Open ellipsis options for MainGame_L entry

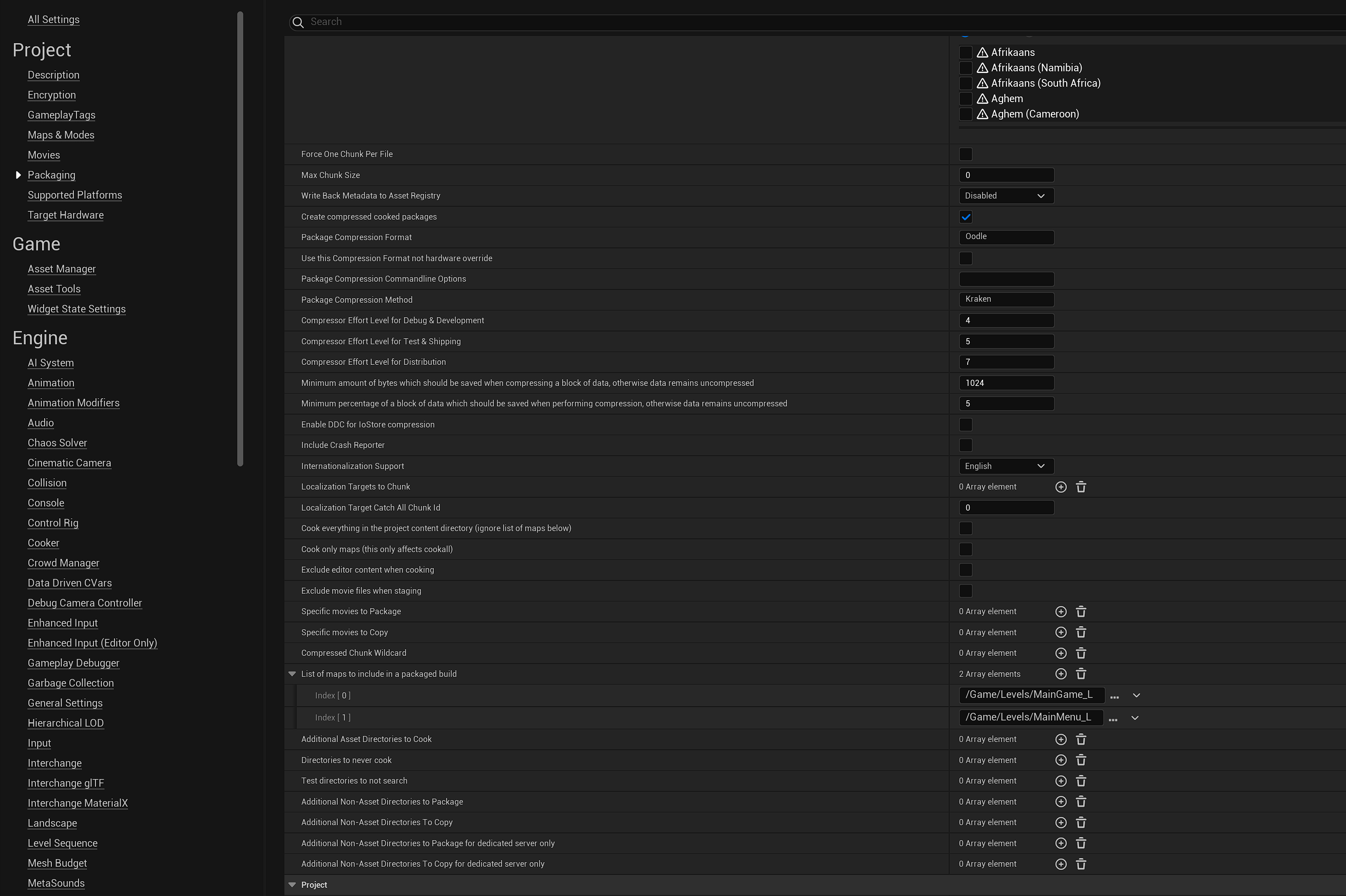[x=1113, y=695]
